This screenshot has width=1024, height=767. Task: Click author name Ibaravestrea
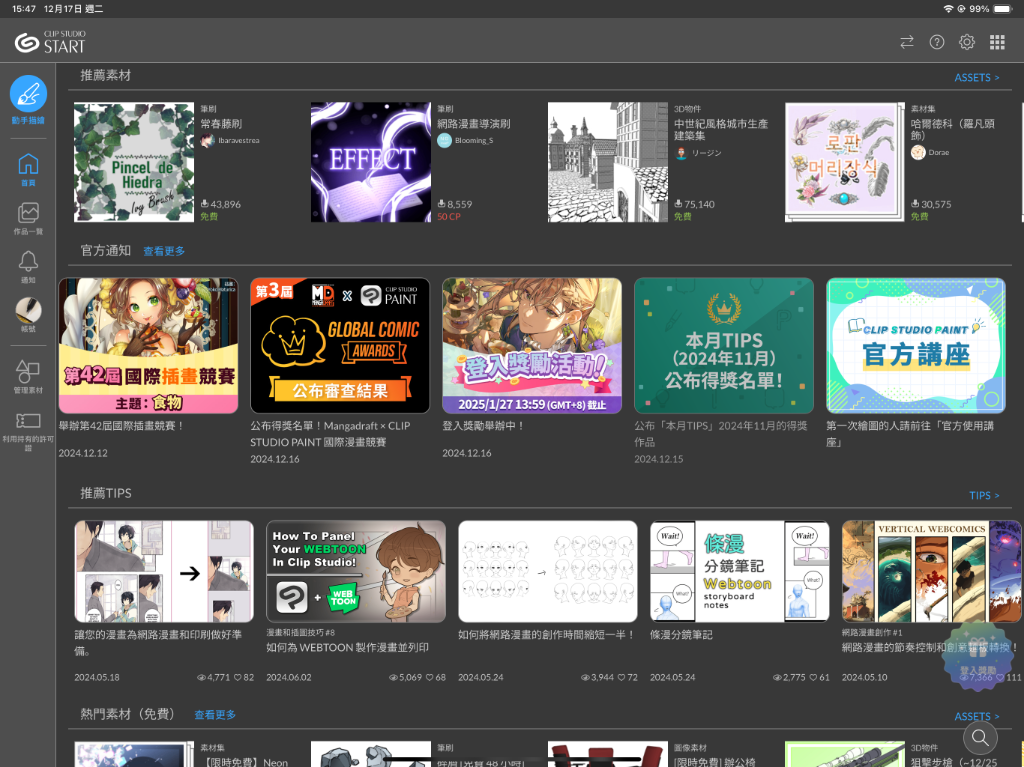[x=238, y=140]
